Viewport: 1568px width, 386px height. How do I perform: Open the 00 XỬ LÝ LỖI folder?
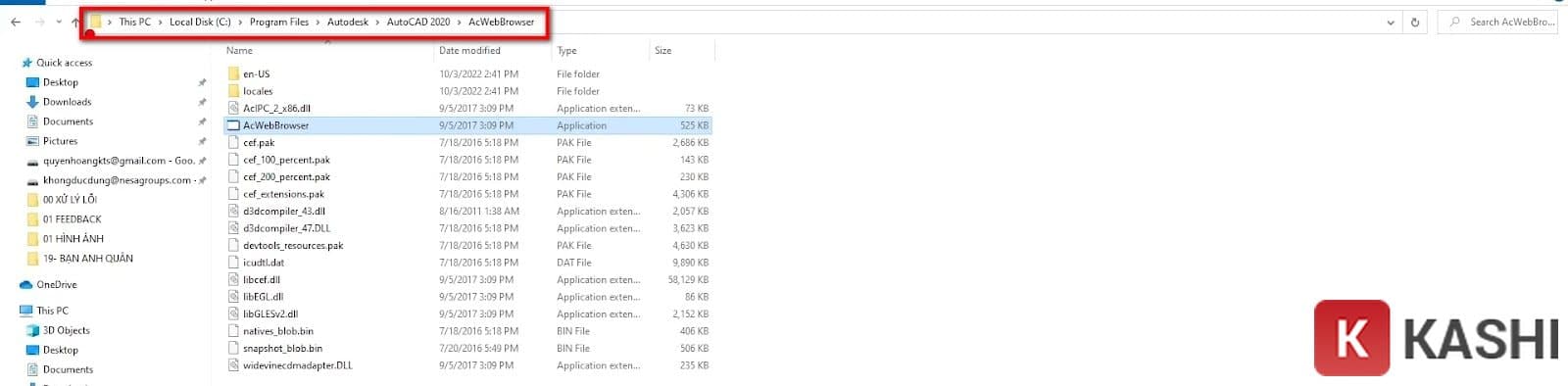pyautogui.click(x=70, y=200)
